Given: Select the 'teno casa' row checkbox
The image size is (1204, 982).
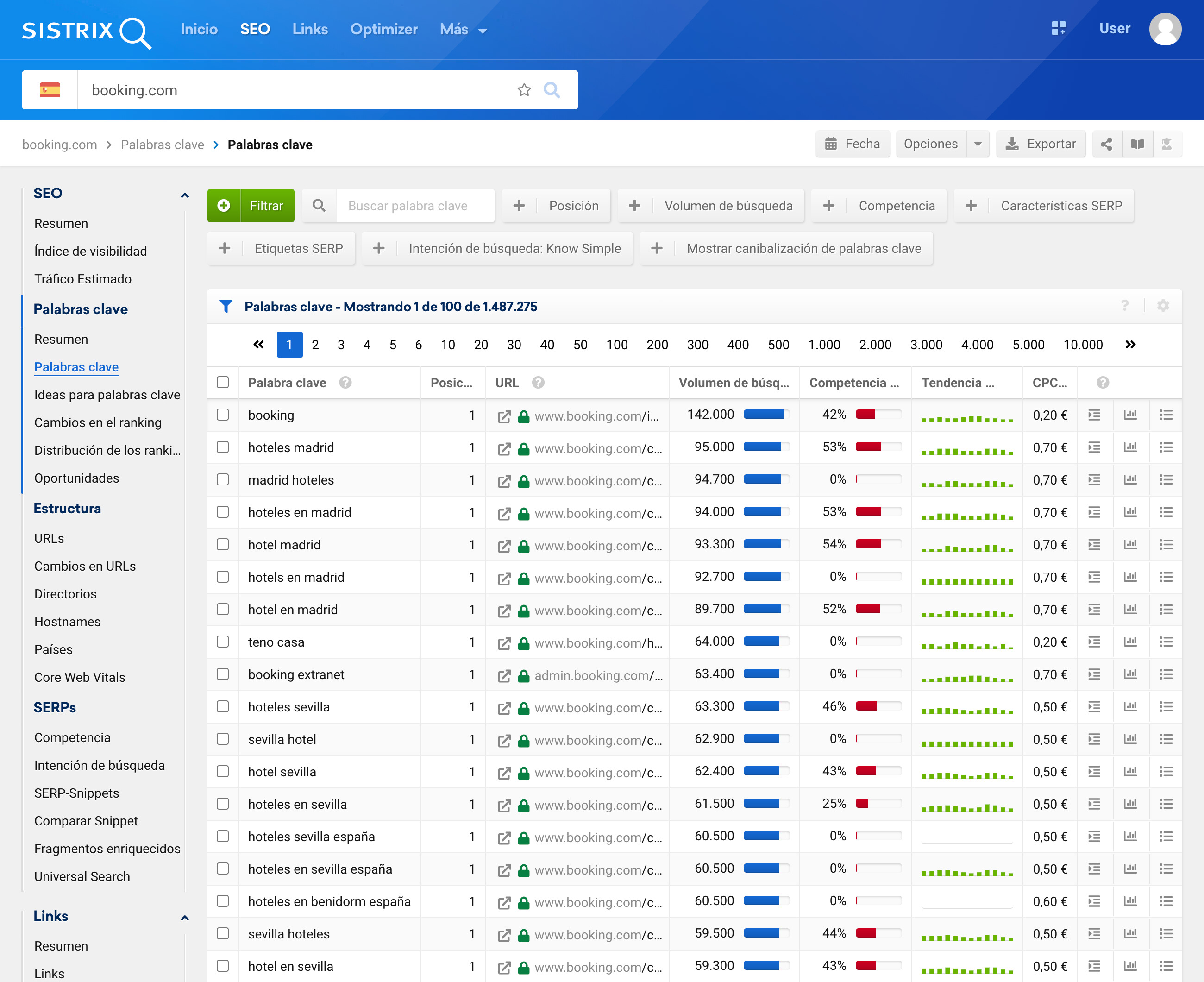Looking at the screenshot, I should coord(223,642).
